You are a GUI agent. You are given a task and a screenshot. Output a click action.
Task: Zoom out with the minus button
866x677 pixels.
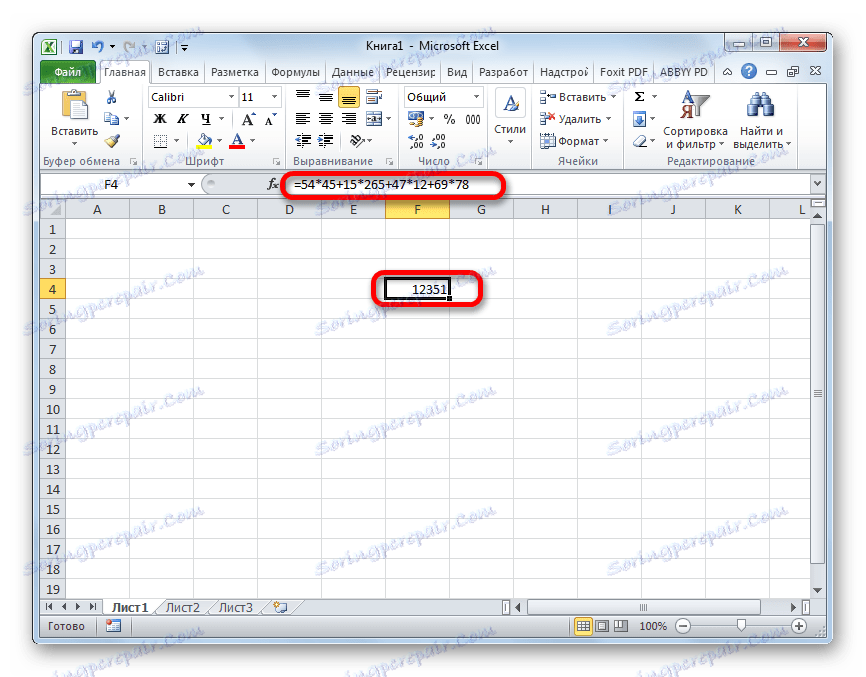coord(683,626)
